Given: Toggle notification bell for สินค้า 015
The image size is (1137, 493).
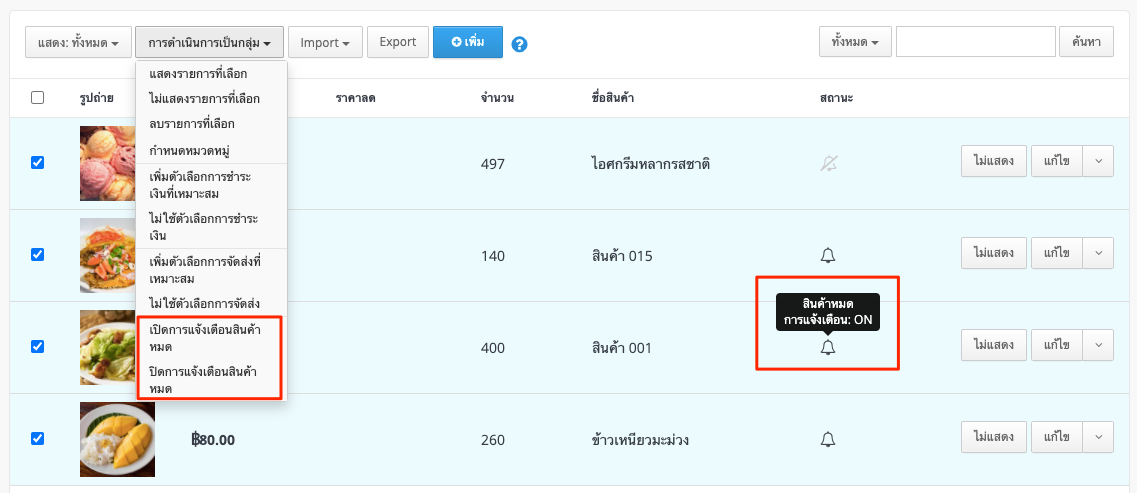Looking at the screenshot, I should pyautogui.click(x=827, y=255).
